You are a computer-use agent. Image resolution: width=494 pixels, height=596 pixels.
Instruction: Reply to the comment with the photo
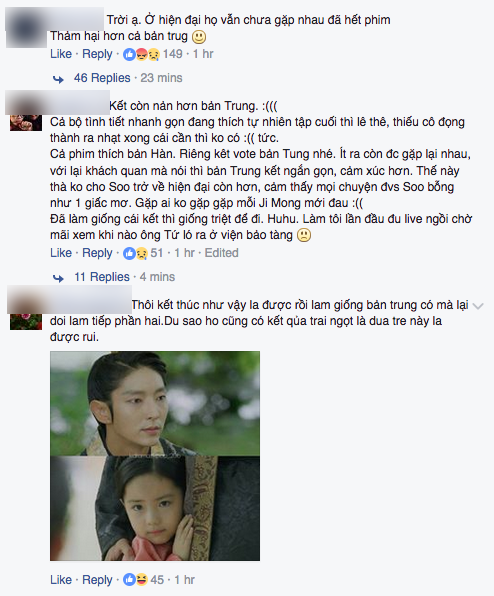pyautogui.click(x=97, y=580)
